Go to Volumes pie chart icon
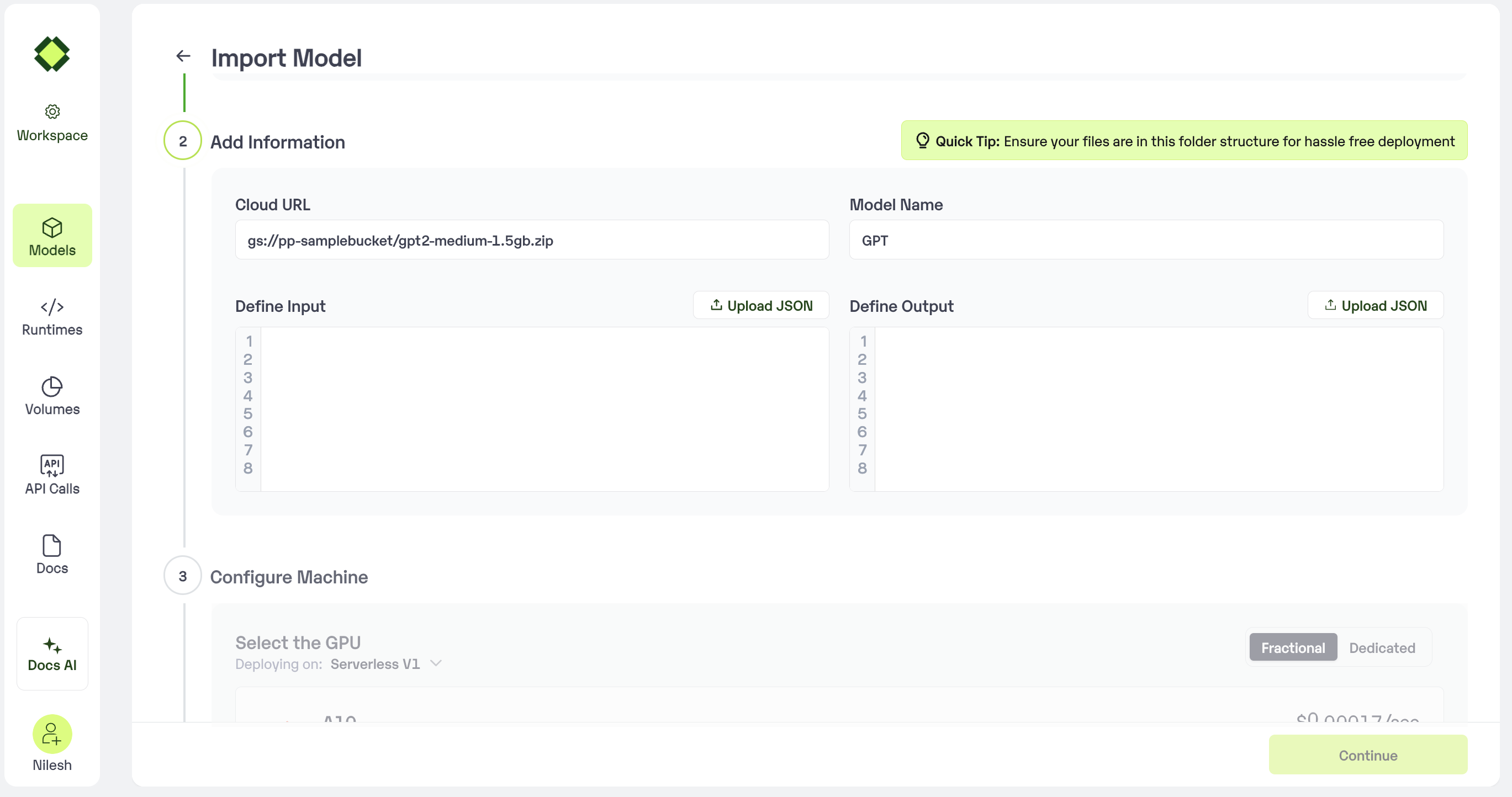This screenshot has height=797, width=1512. [x=52, y=386]
